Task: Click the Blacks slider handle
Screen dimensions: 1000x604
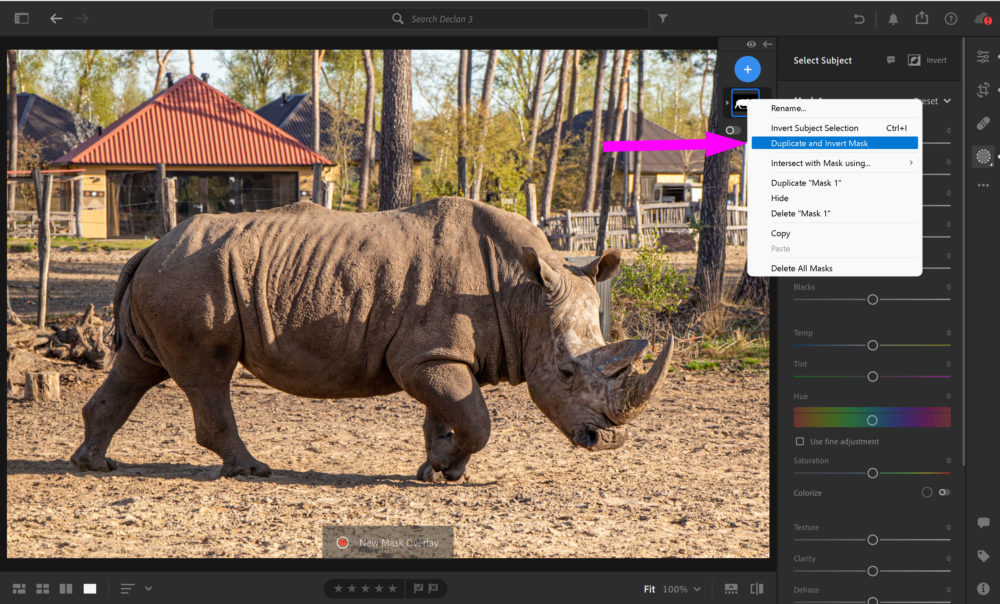Action: click(x=872, y=300)
